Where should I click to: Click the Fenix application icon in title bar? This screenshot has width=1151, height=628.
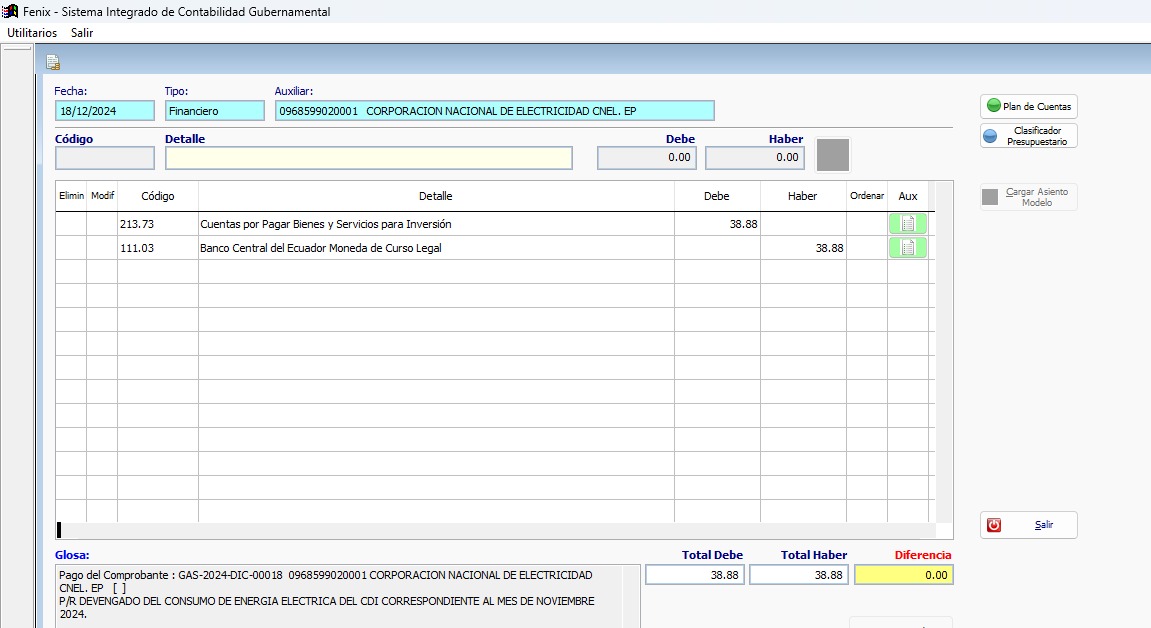(x=11, y=12)
